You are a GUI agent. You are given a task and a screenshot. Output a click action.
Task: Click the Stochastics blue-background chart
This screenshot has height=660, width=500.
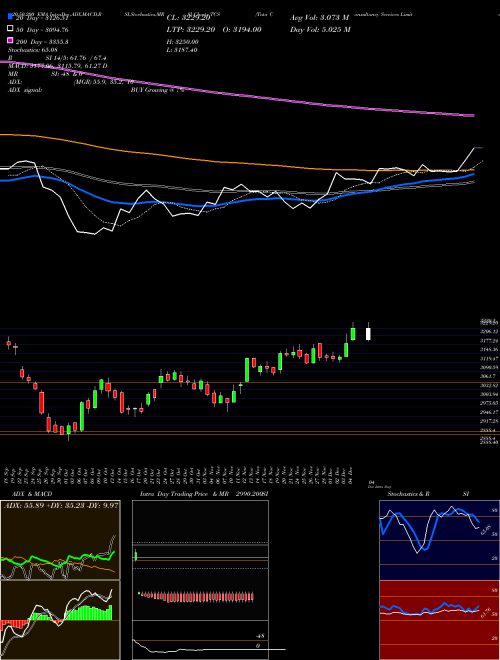[x=439, y=540]
